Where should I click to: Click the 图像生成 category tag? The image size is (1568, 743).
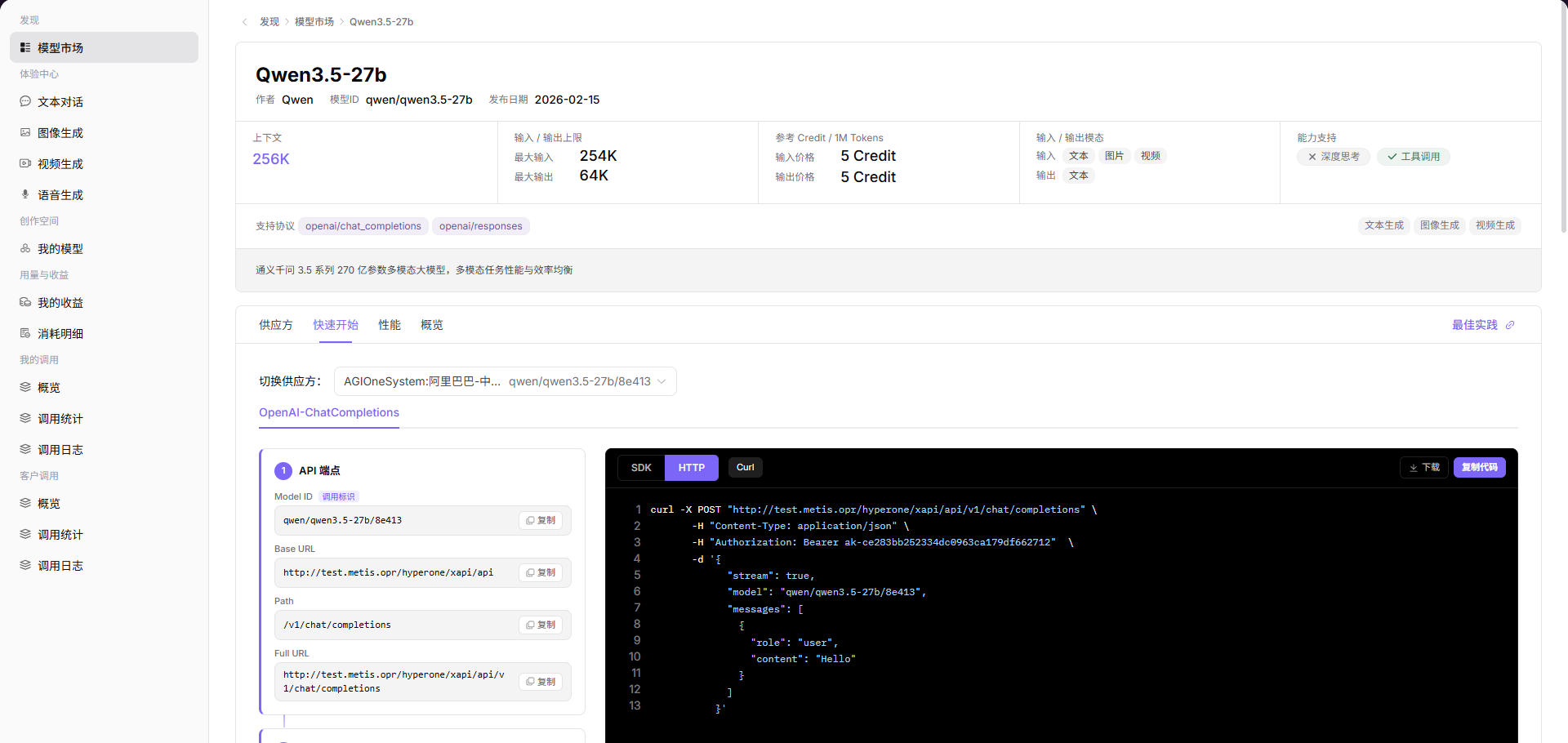point(1440,225)
